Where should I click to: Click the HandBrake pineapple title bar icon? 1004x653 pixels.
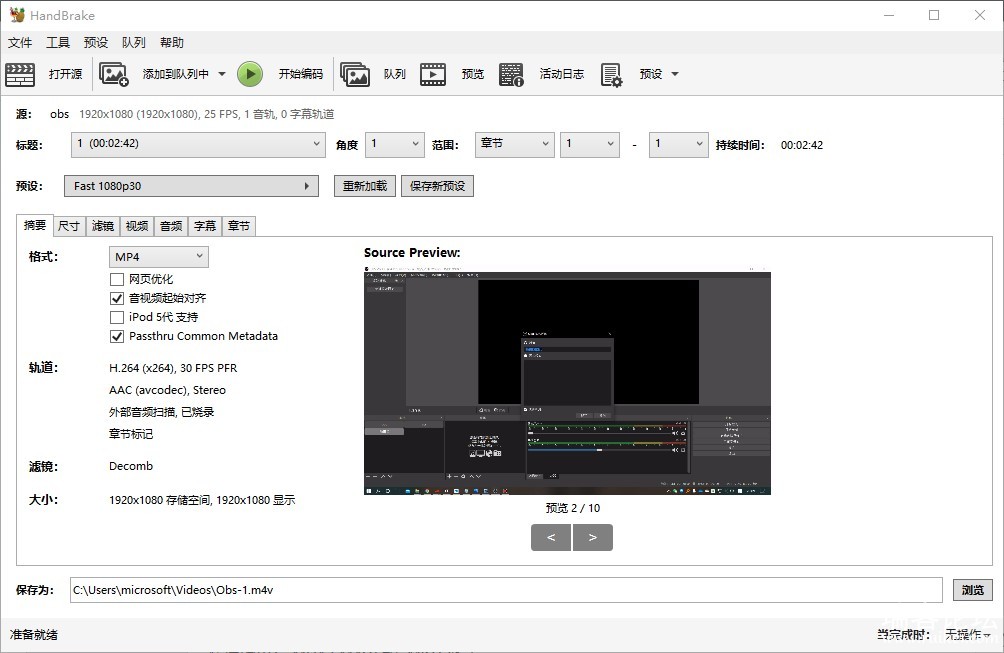click(x=17, y=15)
